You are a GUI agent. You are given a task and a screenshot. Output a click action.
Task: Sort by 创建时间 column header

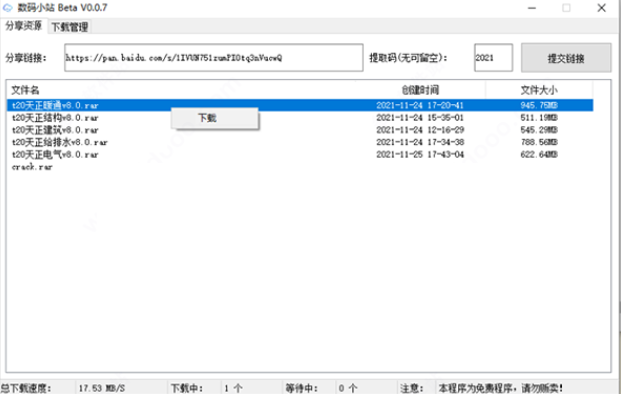[420, 90]
